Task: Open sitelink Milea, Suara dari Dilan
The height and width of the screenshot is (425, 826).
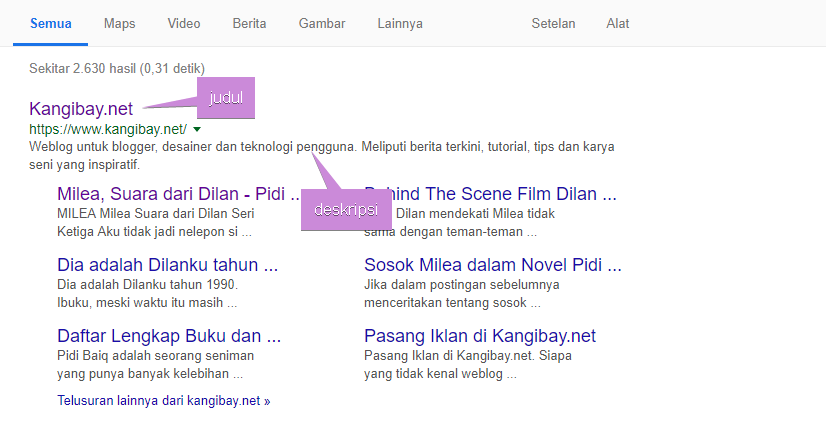Action: pyautogui.click(x=179, y=194)
